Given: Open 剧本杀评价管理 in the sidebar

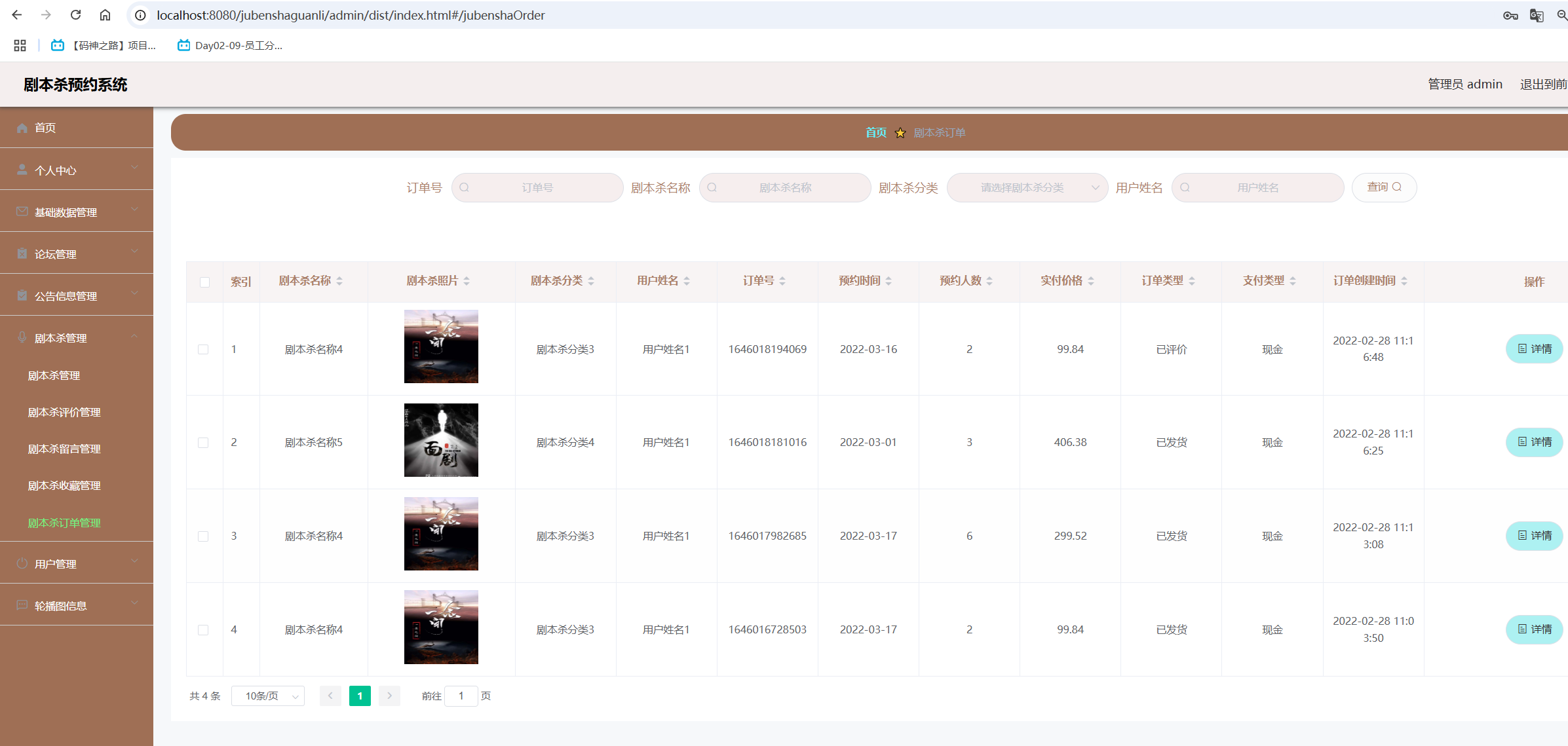Looking at the screenshot, I should point(64,412).
